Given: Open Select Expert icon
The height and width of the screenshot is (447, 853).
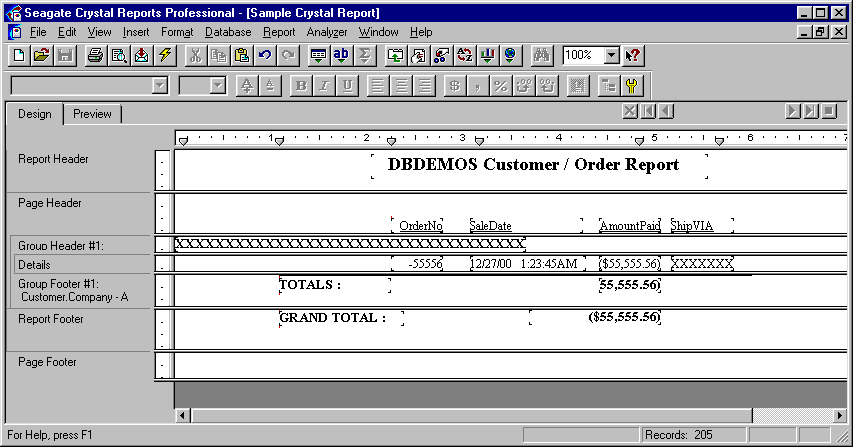Looking at the screenshot, I should [441, 55].
